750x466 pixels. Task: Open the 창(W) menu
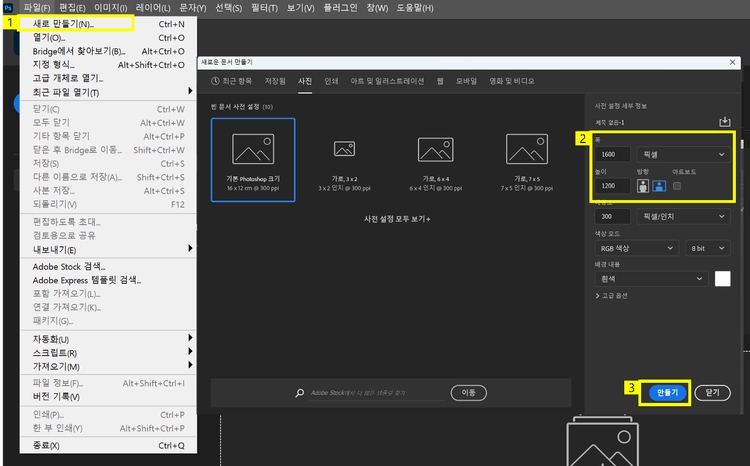pos(377,8)
